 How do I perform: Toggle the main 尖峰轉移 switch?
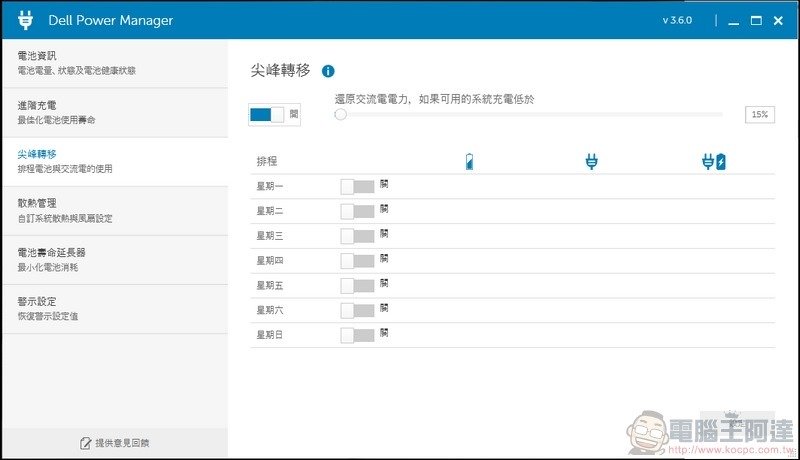coord(267,115)
